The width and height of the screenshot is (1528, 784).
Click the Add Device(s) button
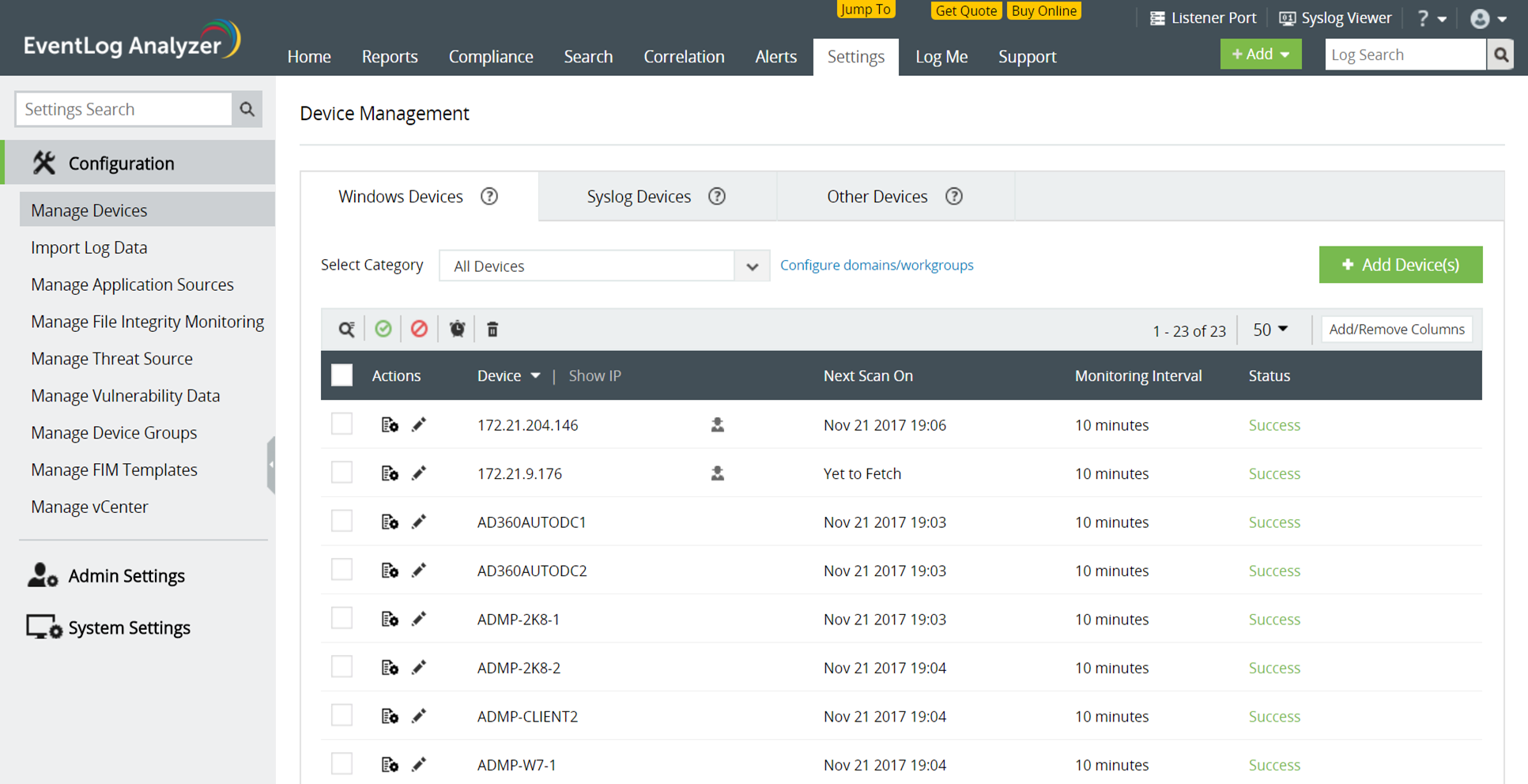[x=1401, y=265]
